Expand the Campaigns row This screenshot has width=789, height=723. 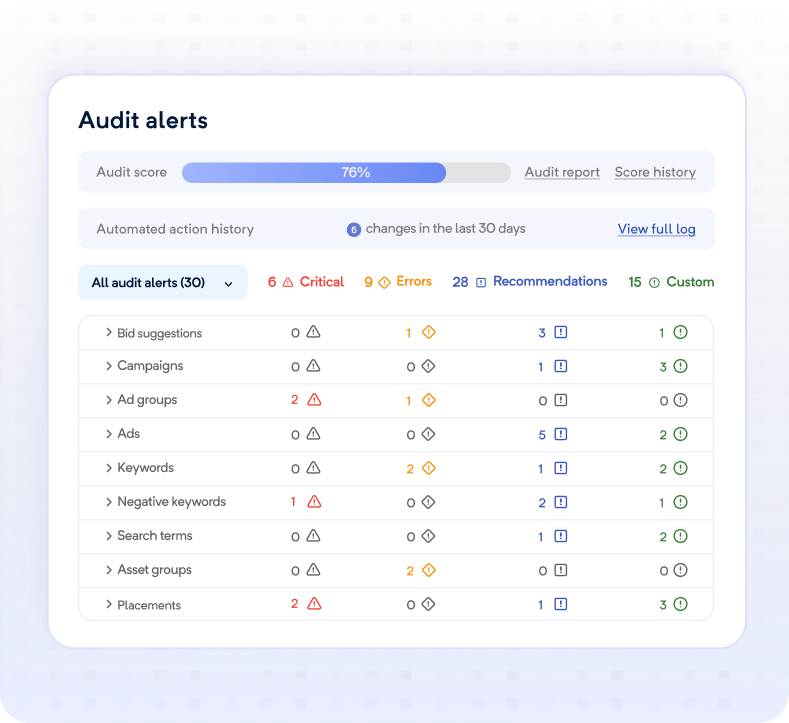click(x=108, y=366)
